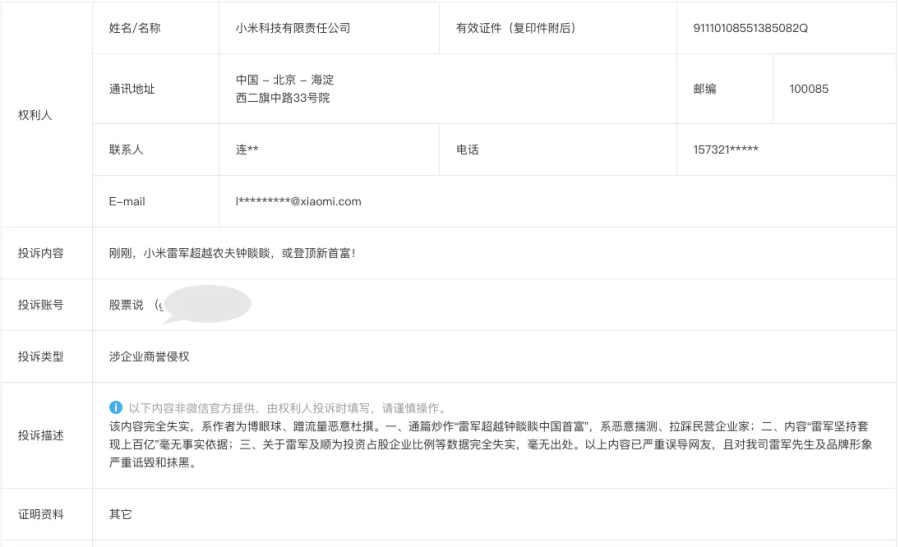Click the 证明资料 row label
This screenshot has width=900, height=547.
pyautogui.click(x=41, y=514)
